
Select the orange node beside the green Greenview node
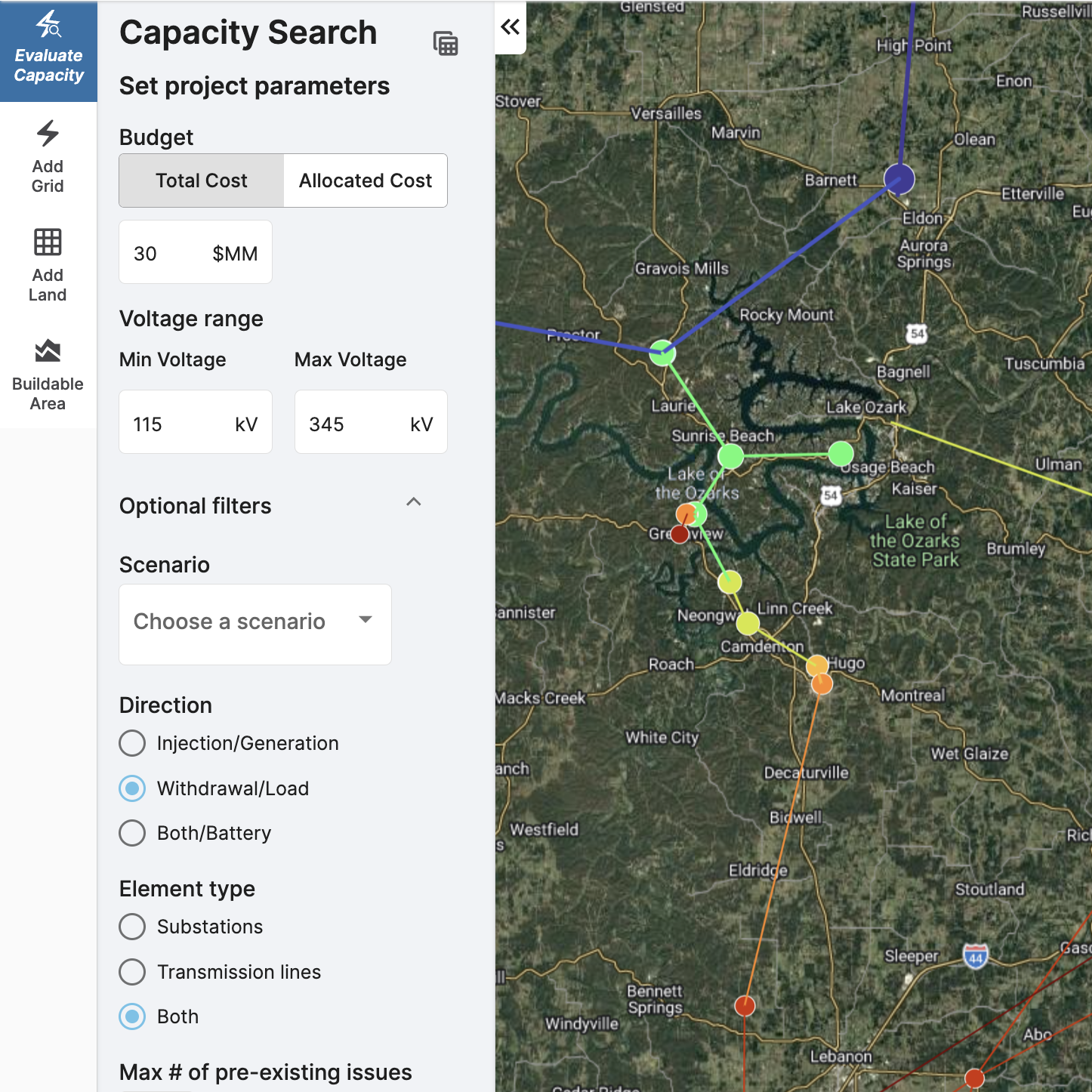coord(686,515)
